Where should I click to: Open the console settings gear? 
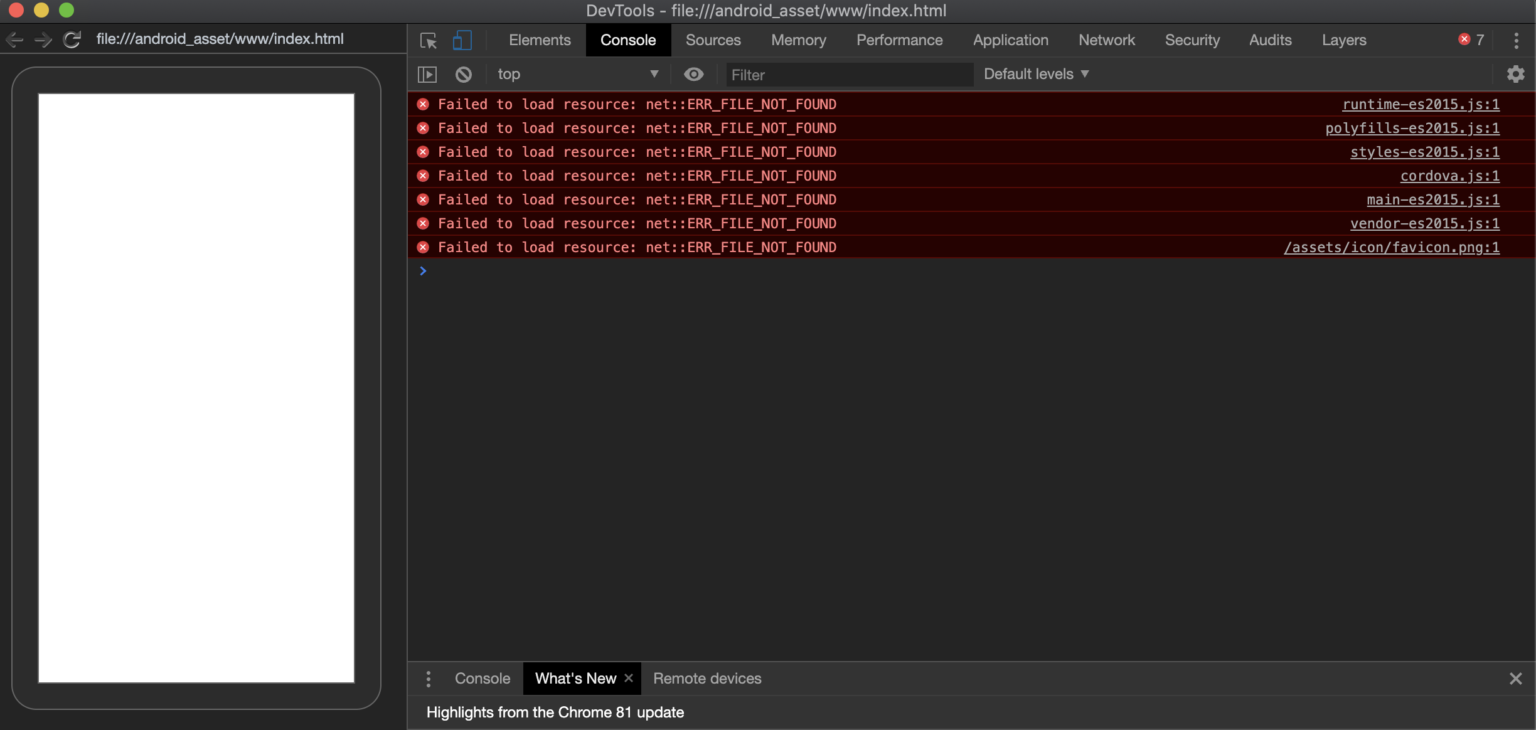pyautogui.click(x=1515, y=74)
